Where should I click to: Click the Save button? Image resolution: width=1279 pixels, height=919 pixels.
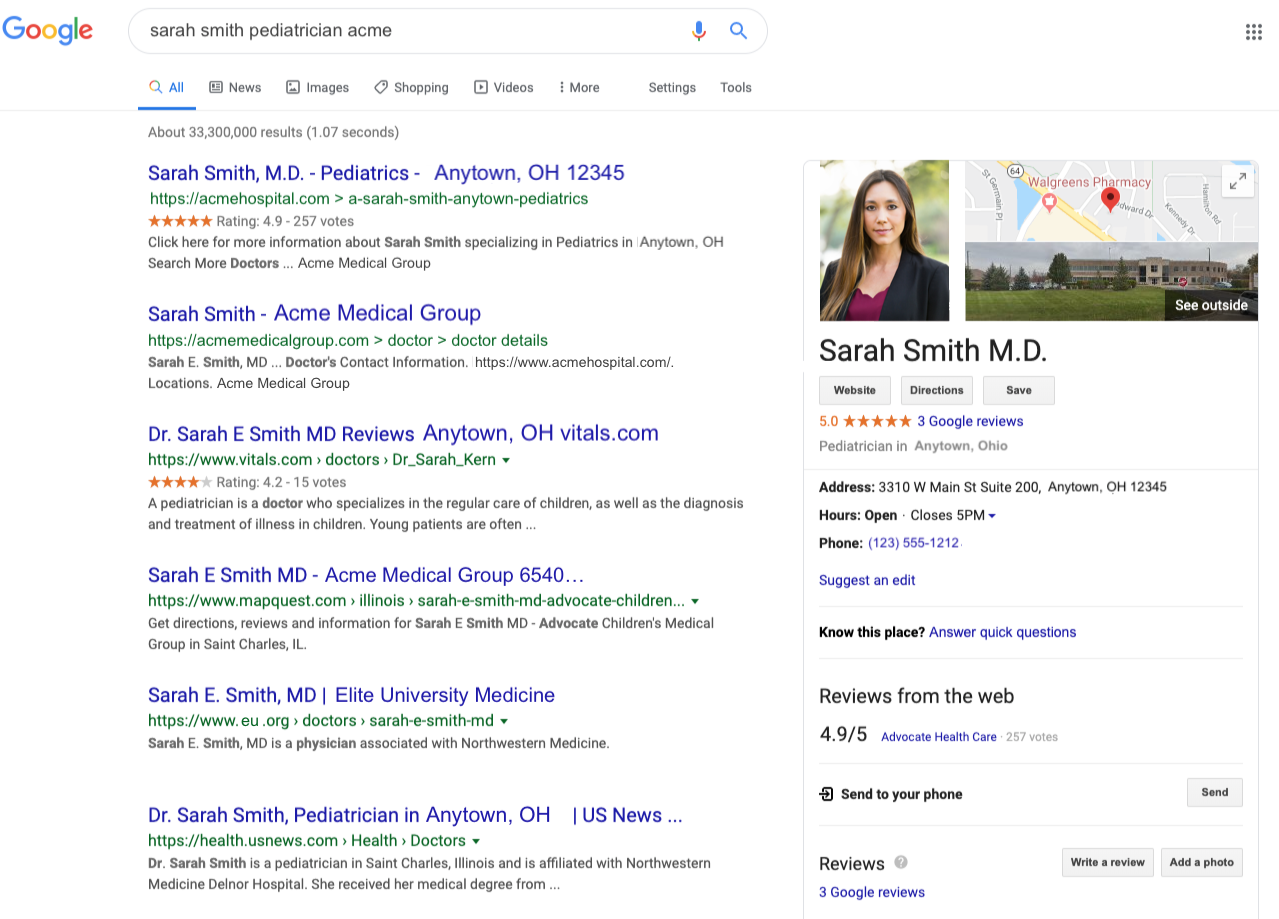(x=1019, y=390)
